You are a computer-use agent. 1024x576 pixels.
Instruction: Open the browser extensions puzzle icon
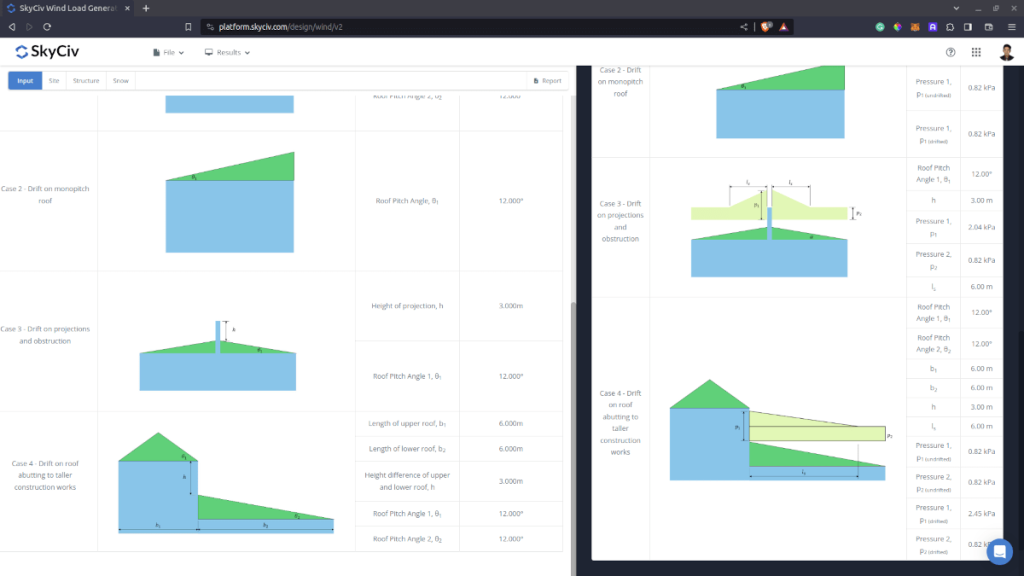coord(951,27)
